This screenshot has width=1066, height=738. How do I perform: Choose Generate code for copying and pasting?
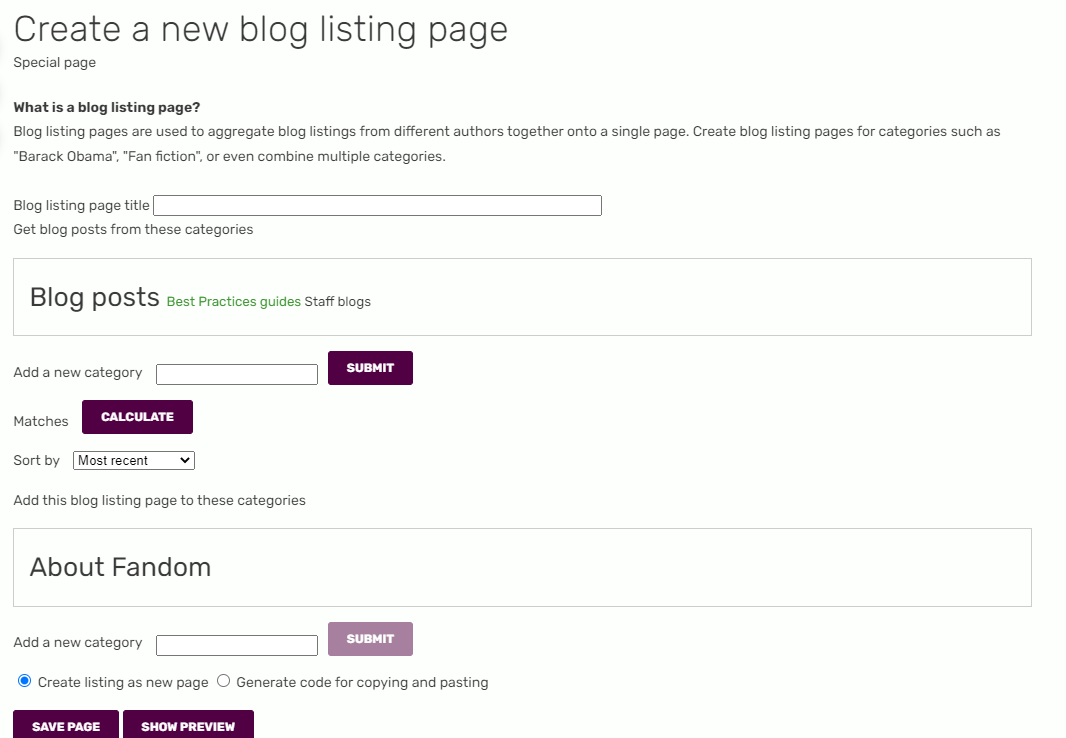(x=223, y=681)
